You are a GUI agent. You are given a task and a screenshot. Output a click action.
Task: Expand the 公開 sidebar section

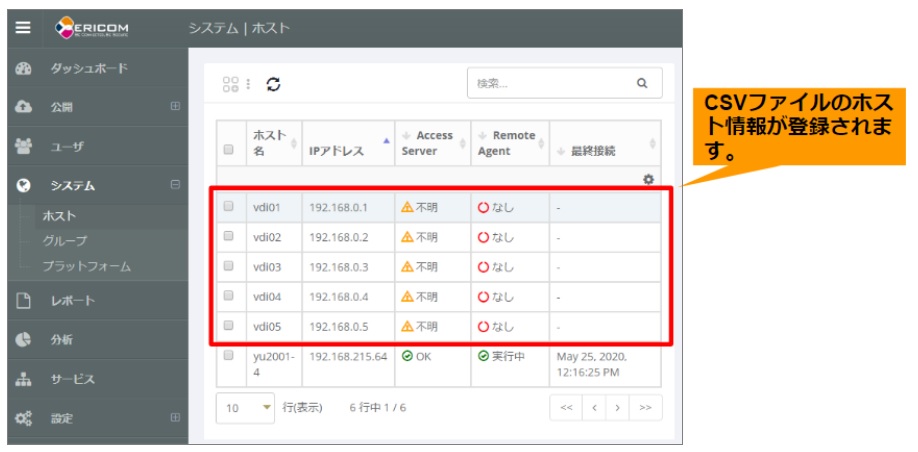tap(175, 107)
